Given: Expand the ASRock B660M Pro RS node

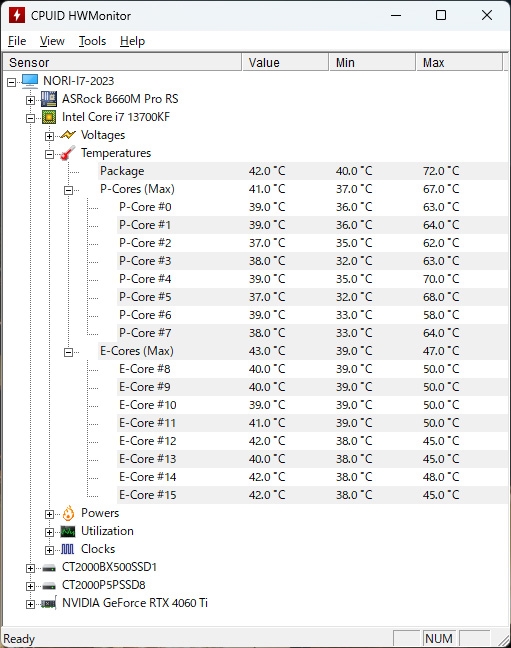Looking at the screenshot, I should click(x=30, y=100).
